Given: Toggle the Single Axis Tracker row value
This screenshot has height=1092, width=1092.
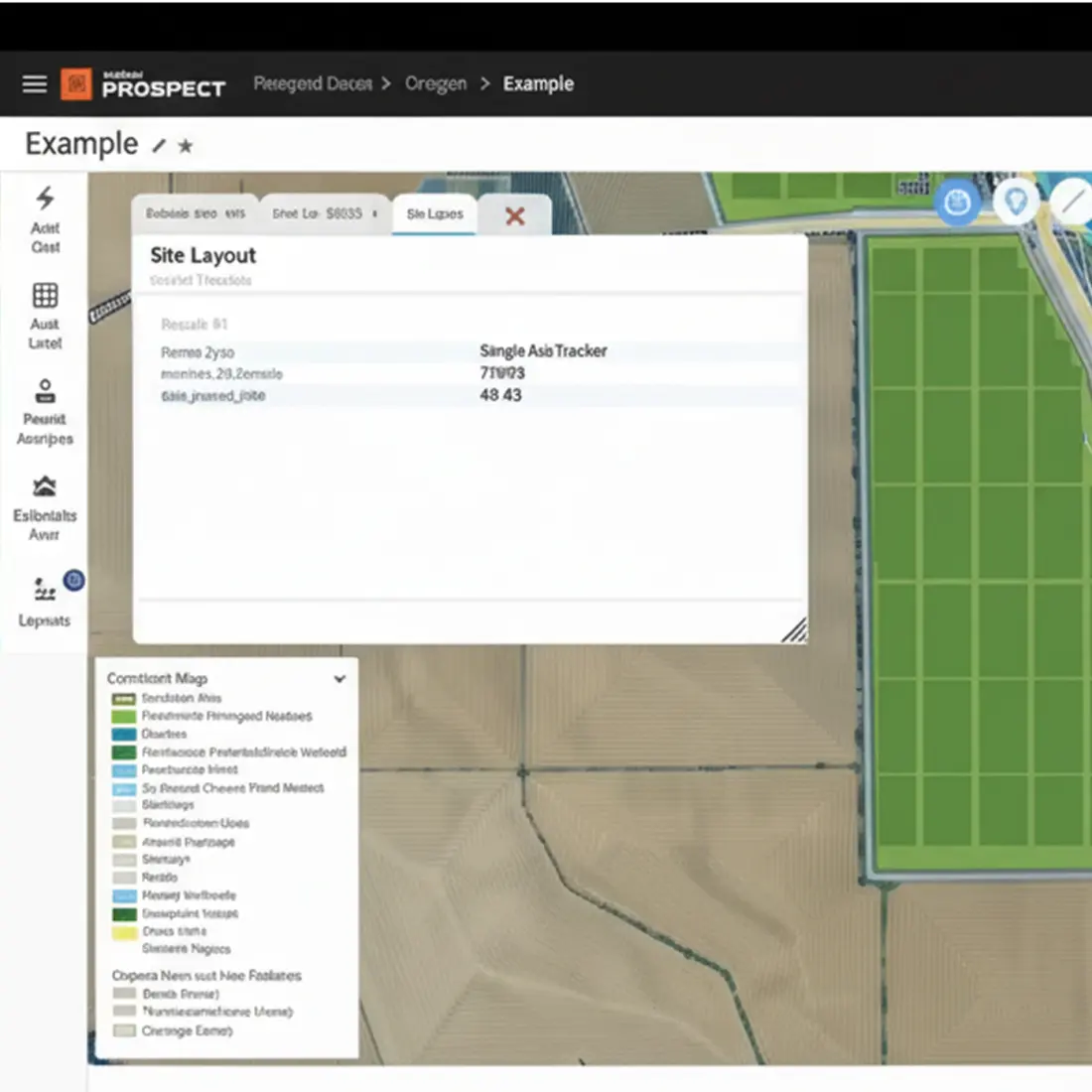Looking at the screenshot, I should 541,351.
